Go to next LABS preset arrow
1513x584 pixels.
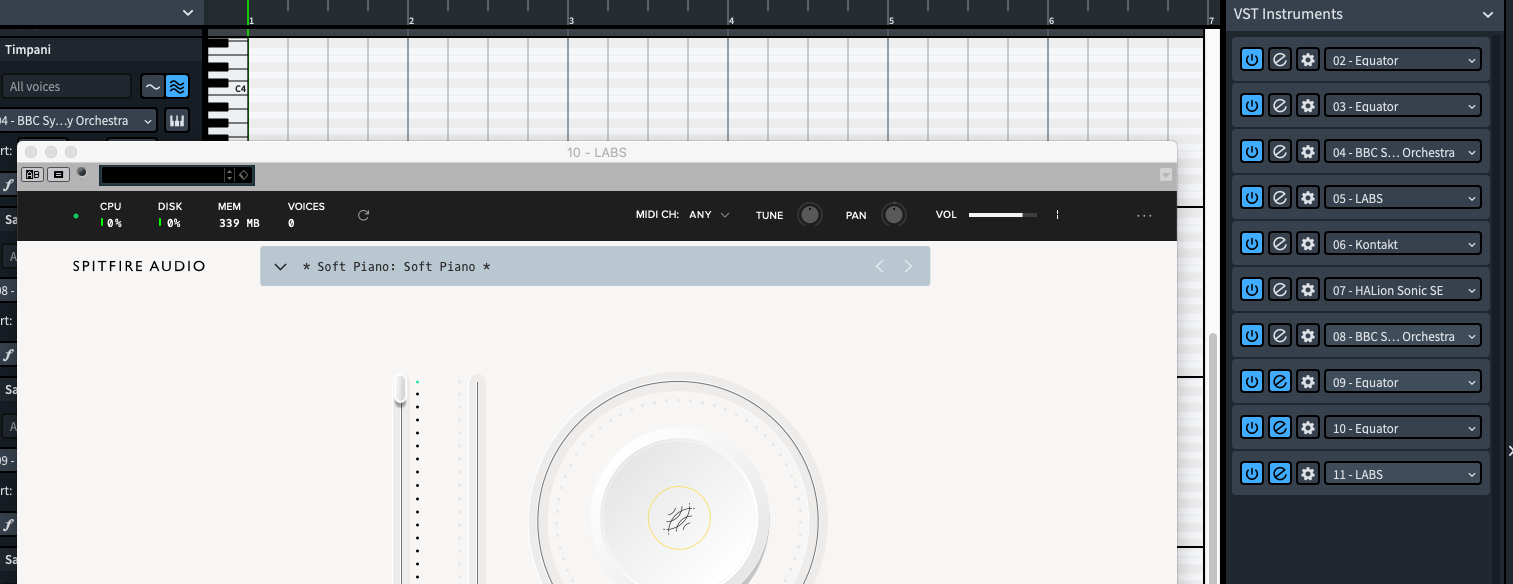(x=908, y=266)
